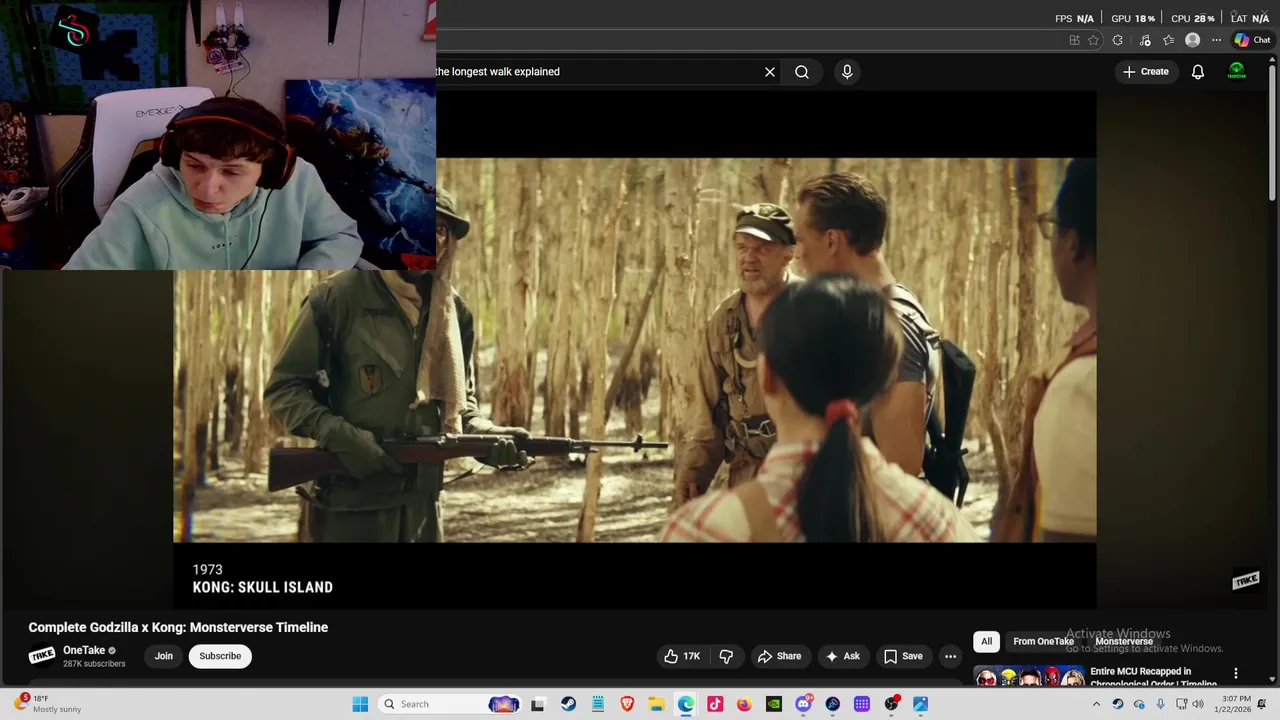The height and width of the screenshot is (720, 1280).
Task: Open the OneTake channel avatar
Action: point(42,656)
